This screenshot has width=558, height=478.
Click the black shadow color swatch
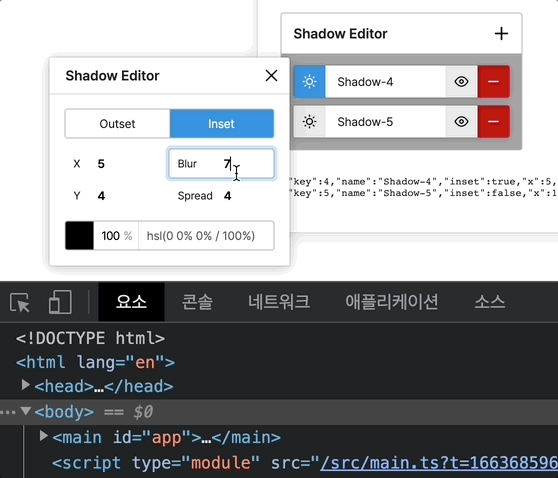(x=79, y=236)
